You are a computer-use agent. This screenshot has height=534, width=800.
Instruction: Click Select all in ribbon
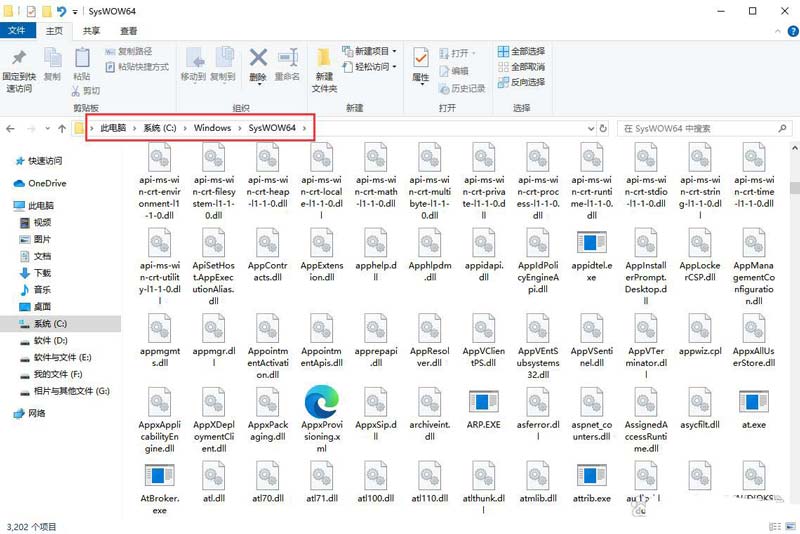point(521,51)
